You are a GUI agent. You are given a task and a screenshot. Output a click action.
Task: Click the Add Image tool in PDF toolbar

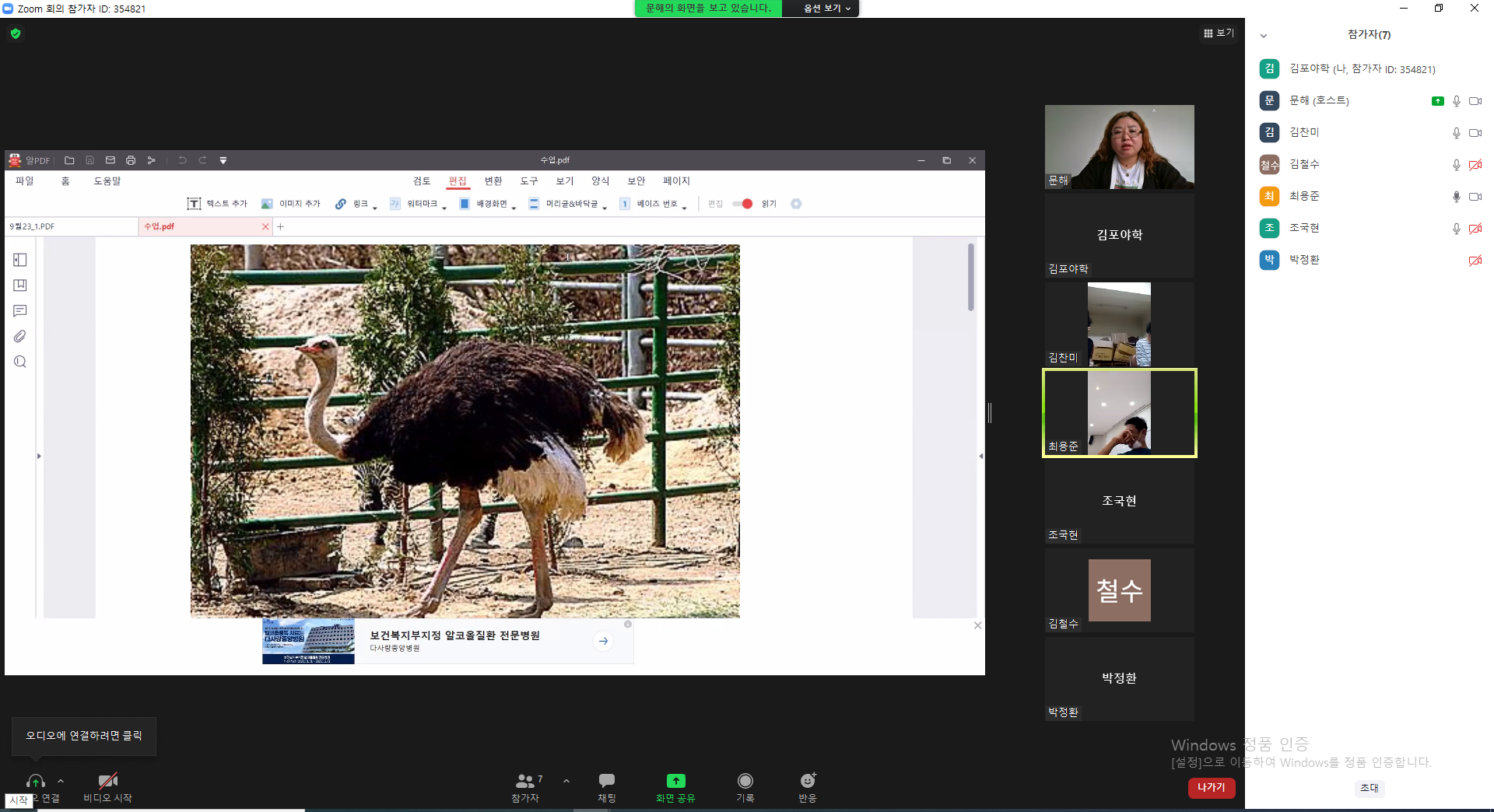291,204
